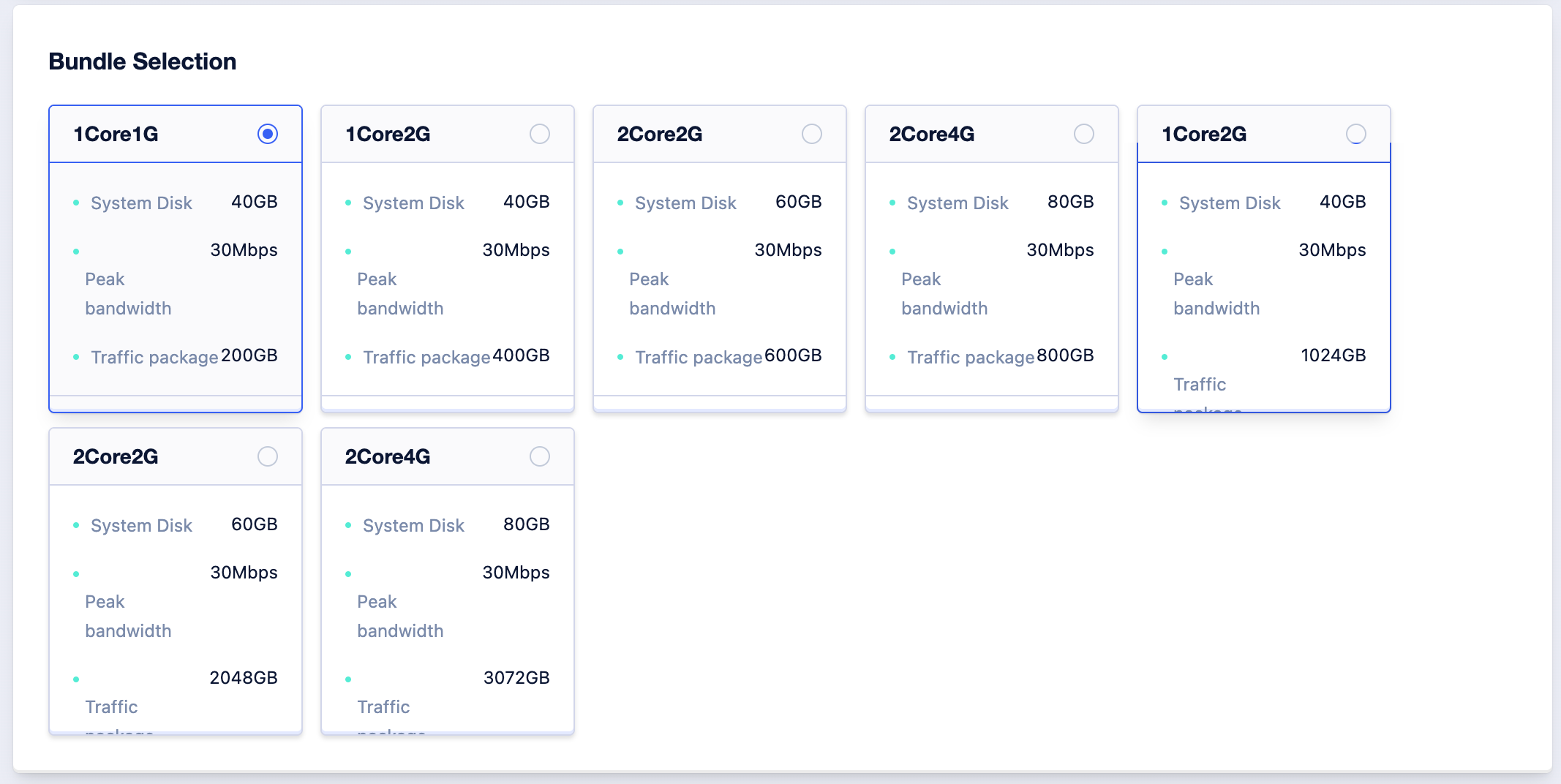
Task: Click the Bundle Selection heading
Action: (x=143, y=61)
